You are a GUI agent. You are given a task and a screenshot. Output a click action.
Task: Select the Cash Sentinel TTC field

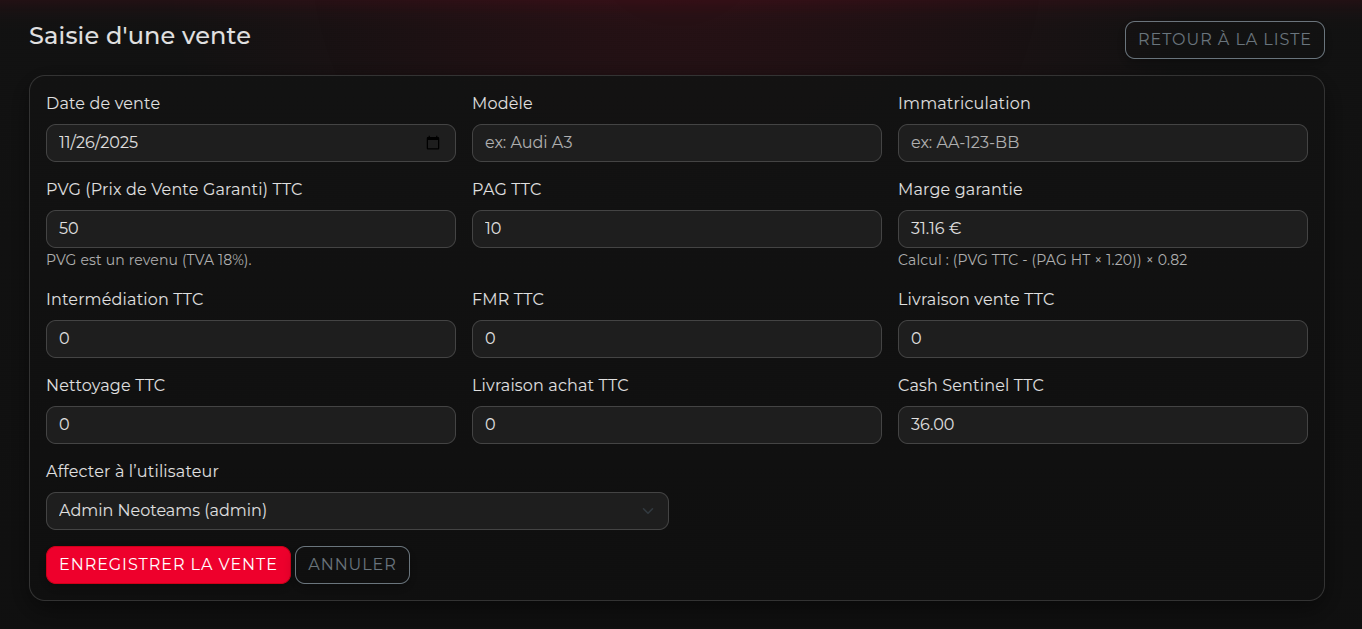coord(1102,425)
